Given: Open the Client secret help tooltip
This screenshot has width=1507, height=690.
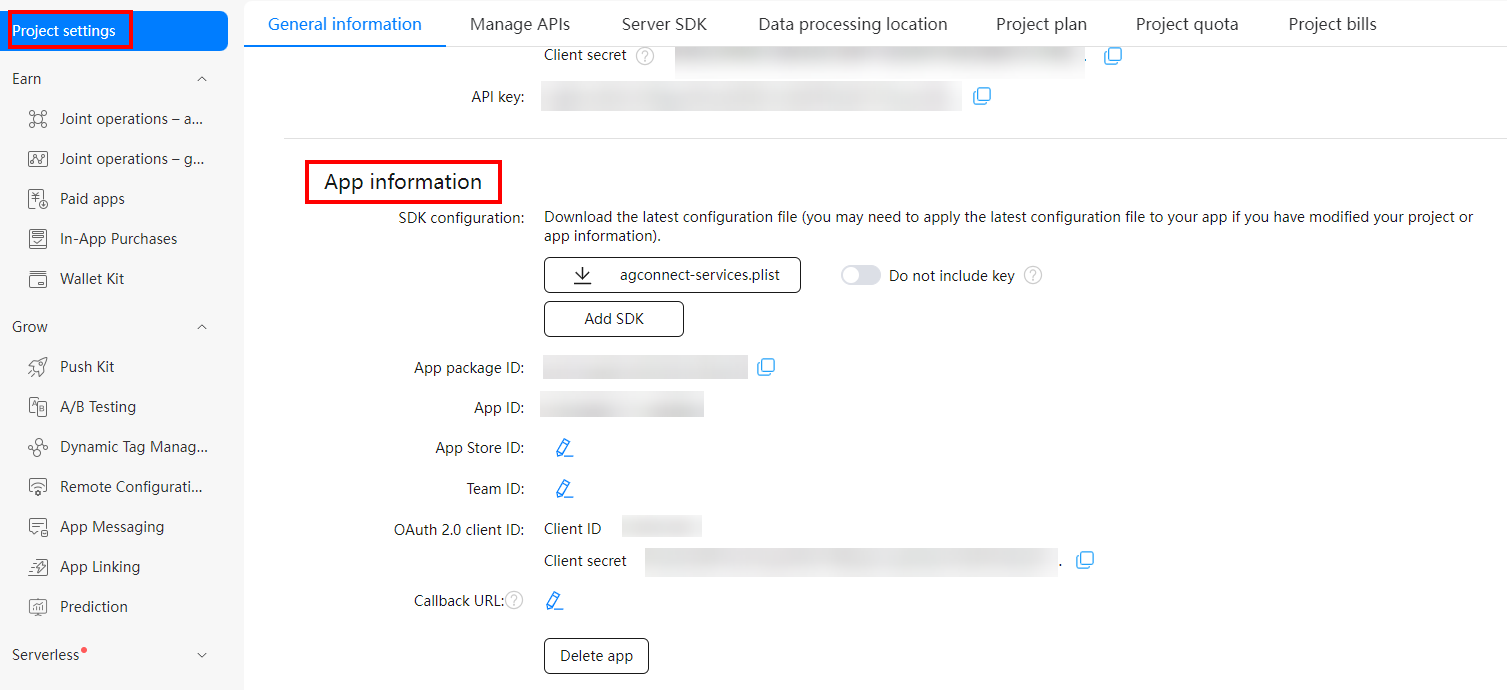Looking at the screenshot, I should pyautogui.click(x=645, y=55).
